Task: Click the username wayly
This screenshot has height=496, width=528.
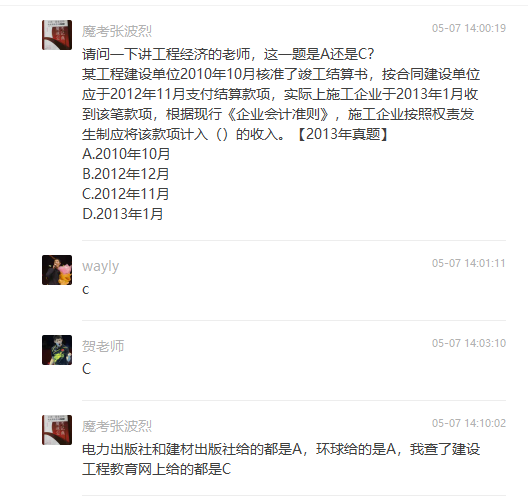Action: click(101, 266)
